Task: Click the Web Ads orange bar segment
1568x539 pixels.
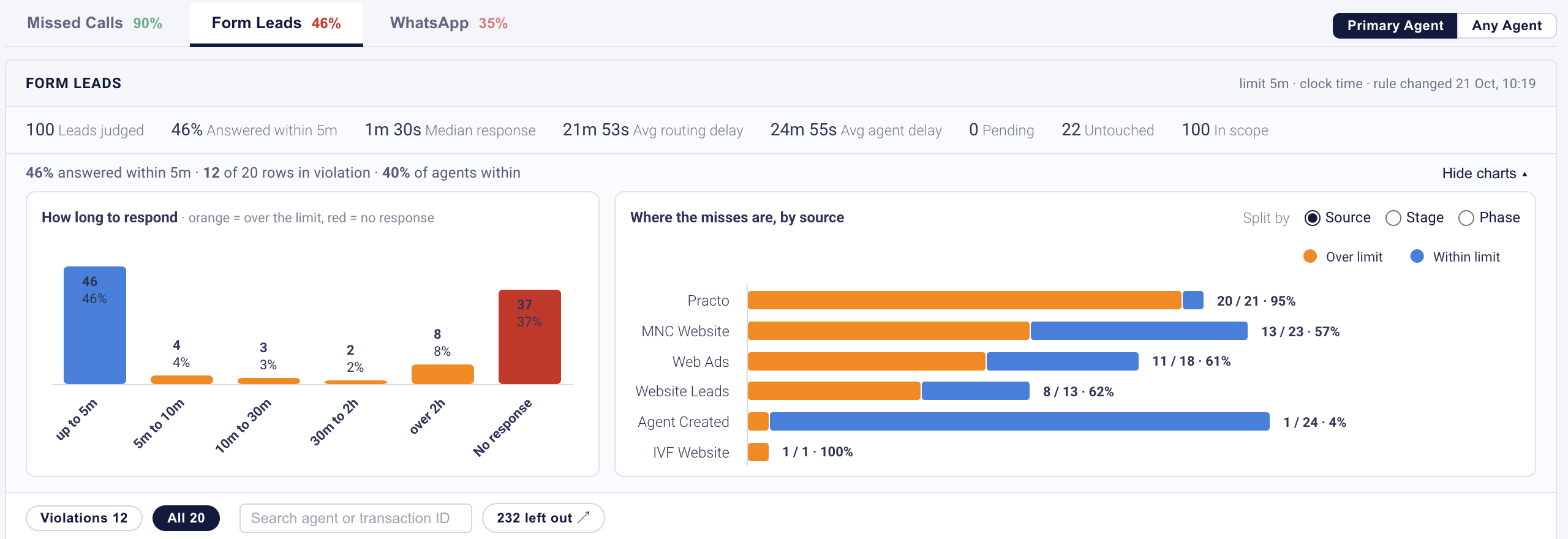Action: [867, 361]
